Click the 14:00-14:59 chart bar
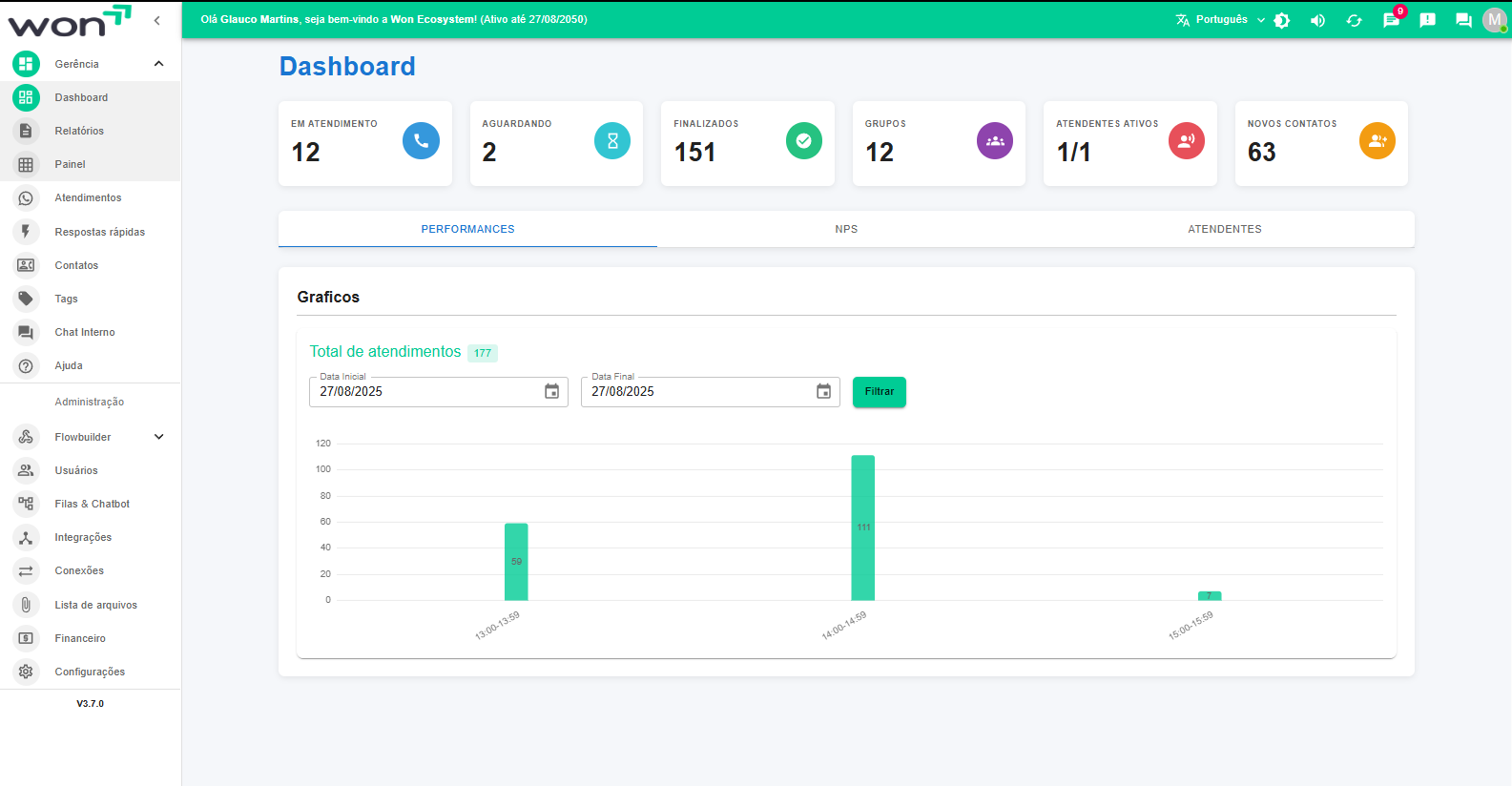Screen dimensions: 1512x786 [x=863, y=527]
